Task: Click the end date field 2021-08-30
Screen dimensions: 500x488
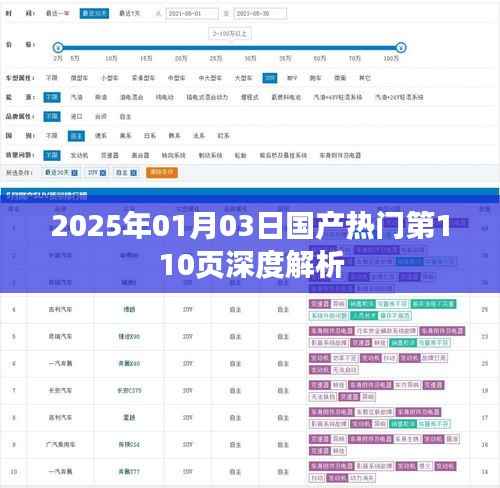Action: [260, 14]
